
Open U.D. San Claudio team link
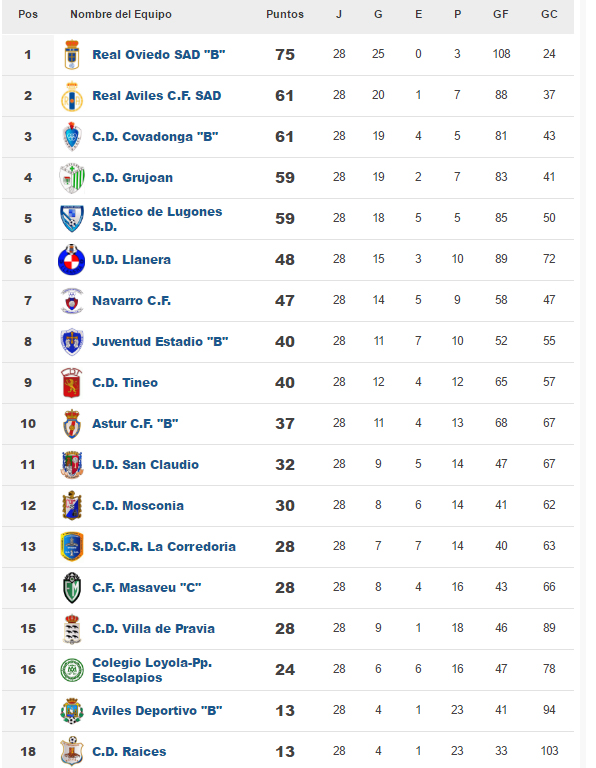point(145,465)
